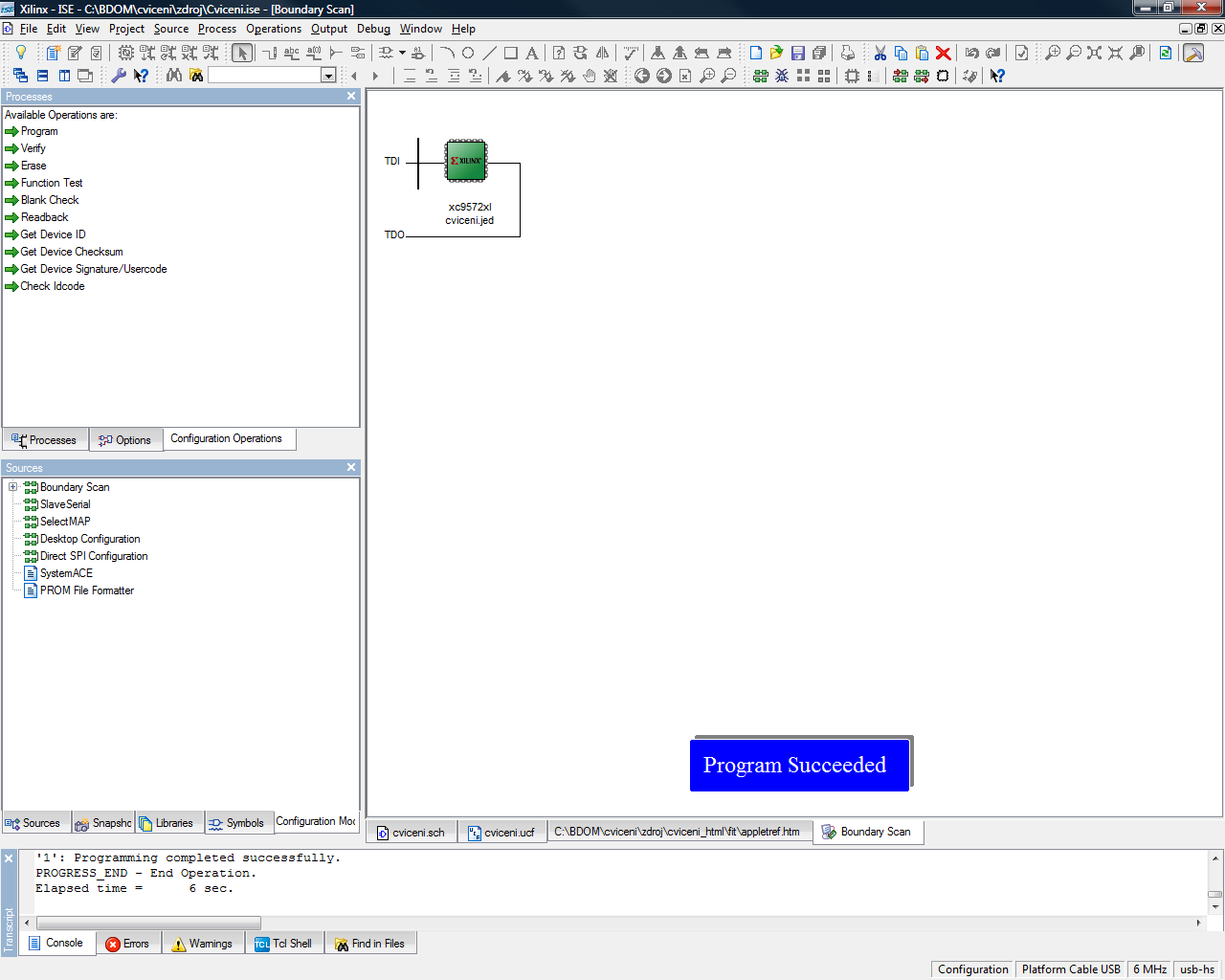Click the Copy icon

(x=901, y=53)
